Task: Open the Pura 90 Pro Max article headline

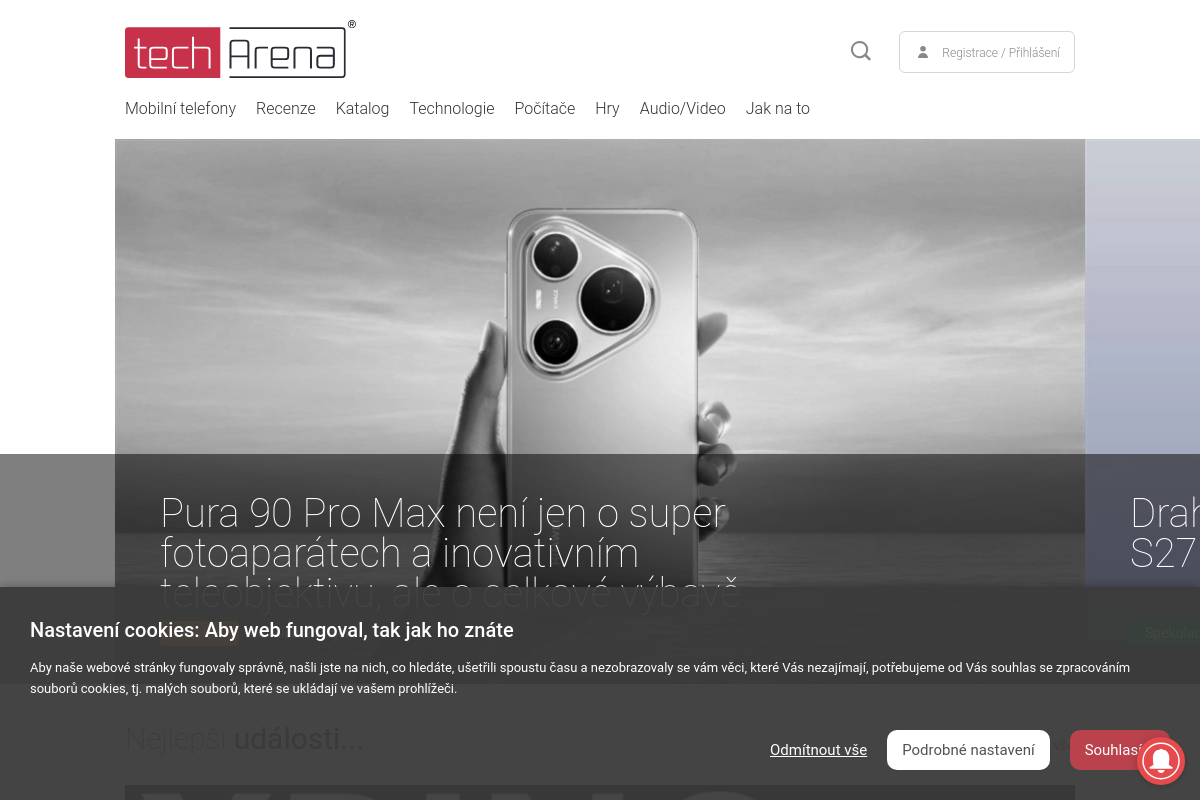Action: (450, 552)
